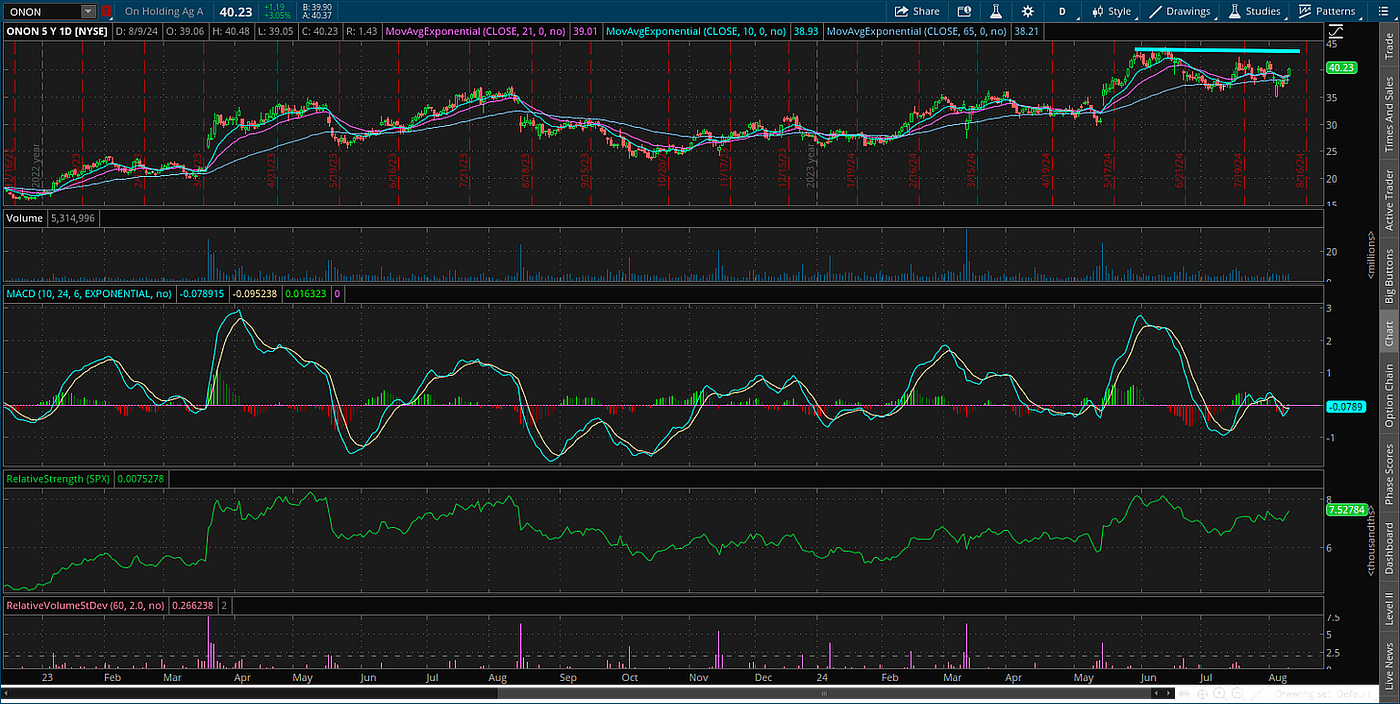Open the ONON symbol dropdown arrow
Screen dimensions: 1400x704
point(88,11)
